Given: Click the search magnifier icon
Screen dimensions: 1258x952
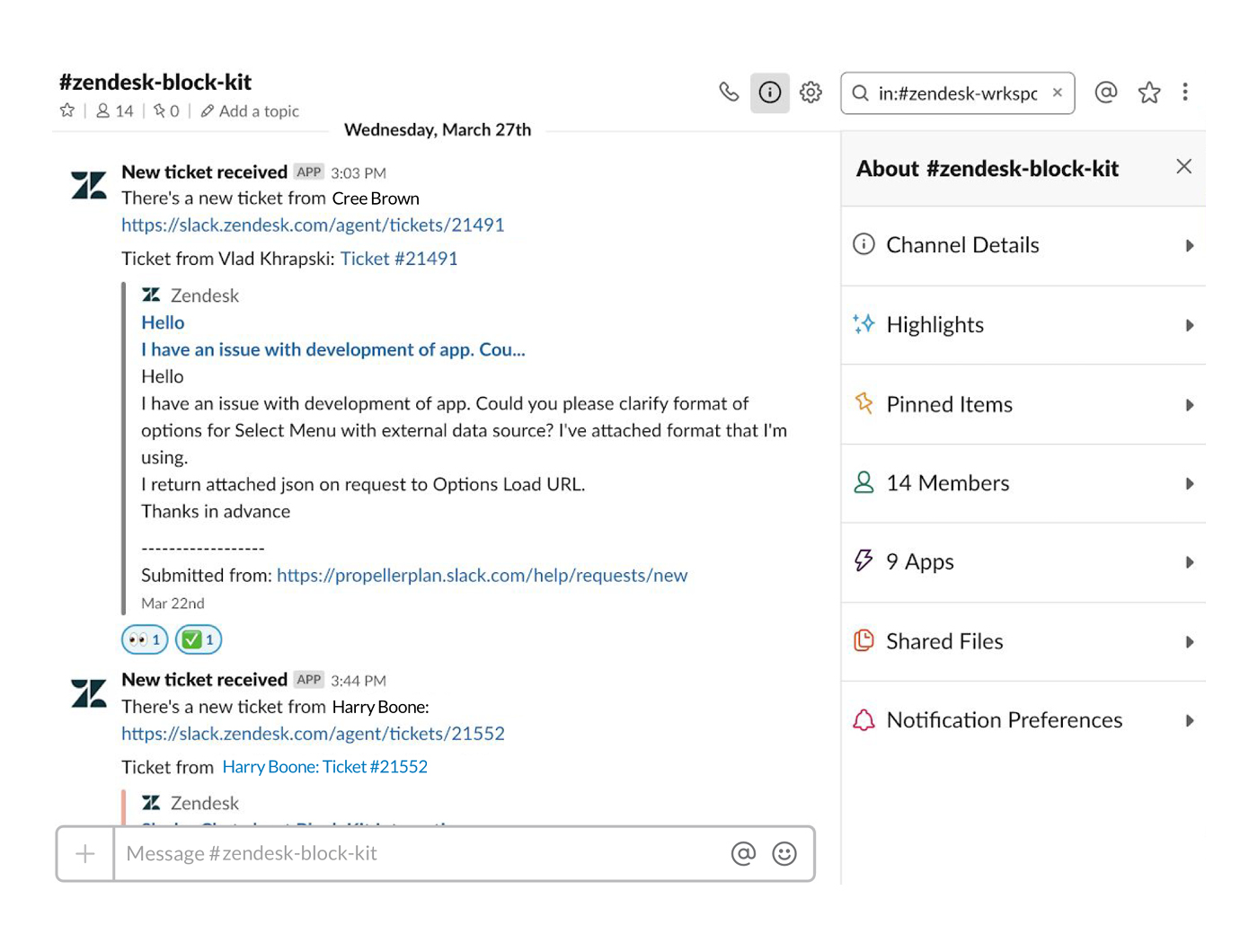Looking at the screenshot, I should point(860,93).
